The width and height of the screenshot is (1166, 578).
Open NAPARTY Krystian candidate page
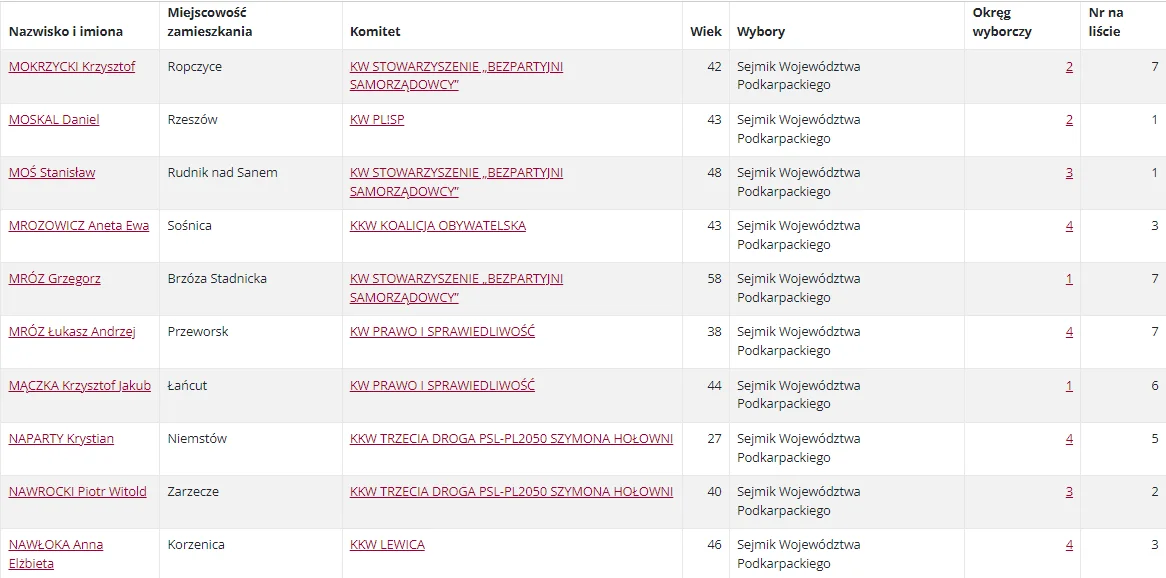[x=61, y=438]
